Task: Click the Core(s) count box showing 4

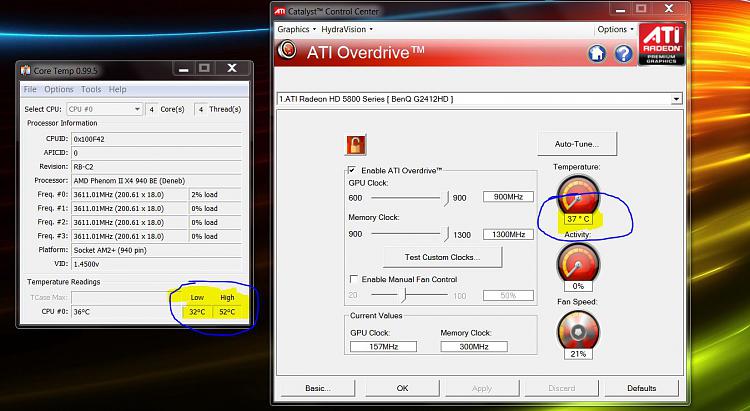Action: click(x=151, y=109)
